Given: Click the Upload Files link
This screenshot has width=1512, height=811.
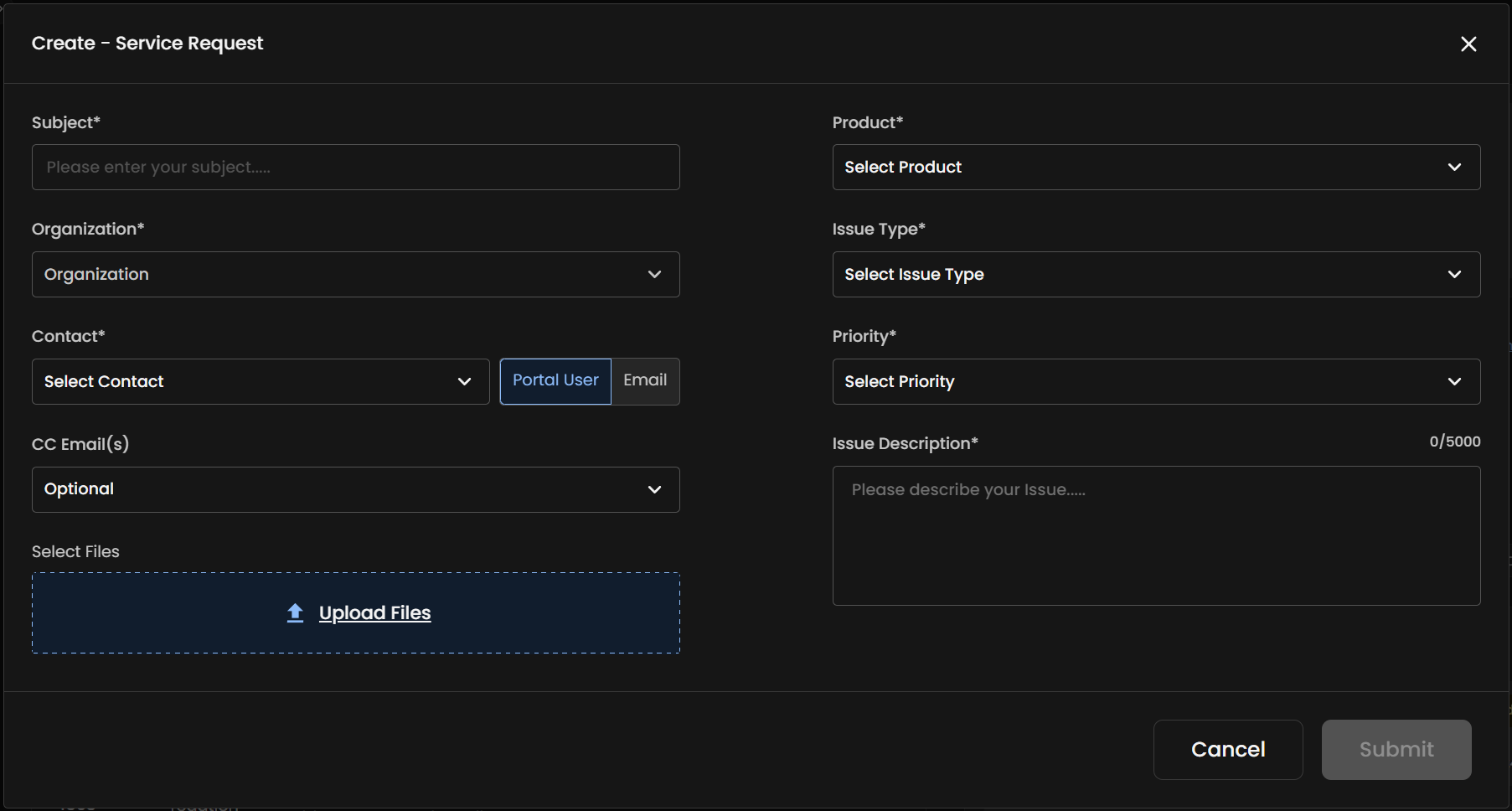Looking at the screenshot, I should click(374, 612).
